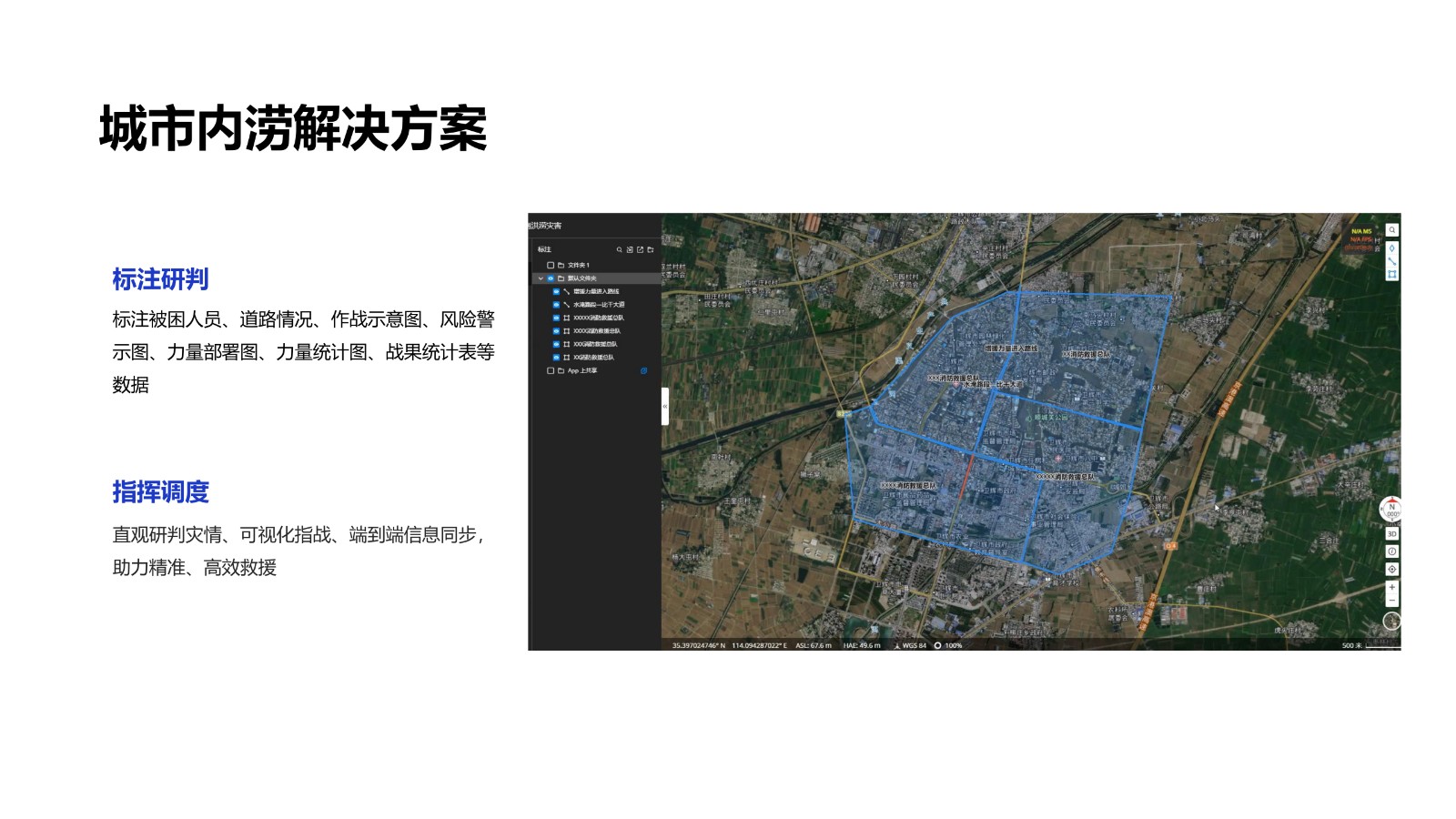1456x819 pixels.
Task: Open the map info panel icon
Action: pos(1391,551)
